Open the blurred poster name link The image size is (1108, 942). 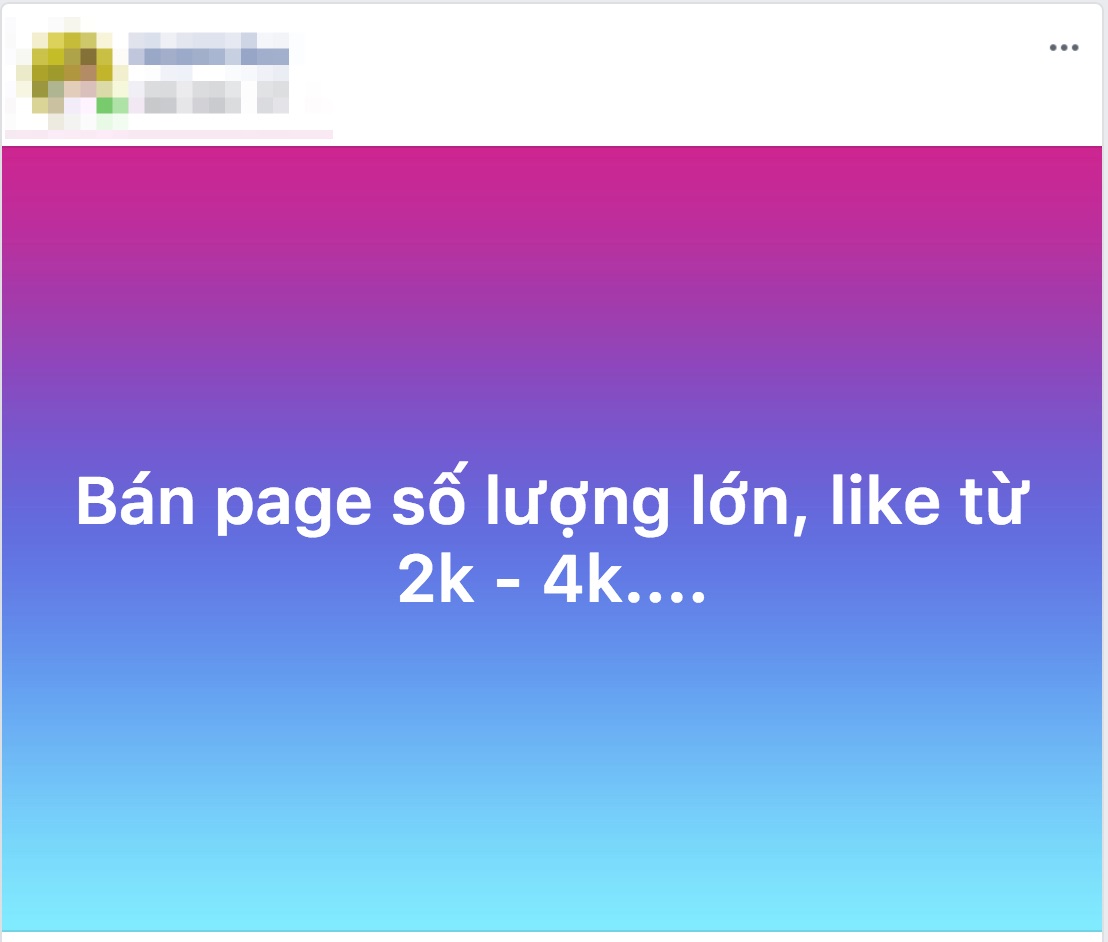point(208,49)
